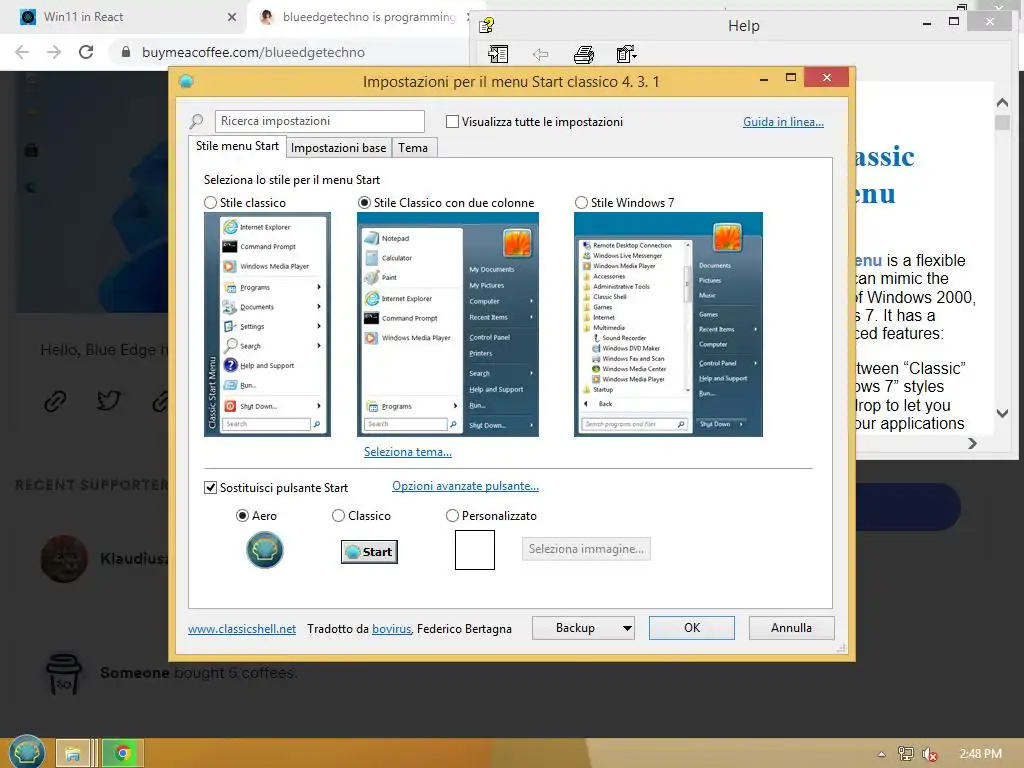Click the browser reload icon
Screen dimensions: 1024x768
click(86, 52)
